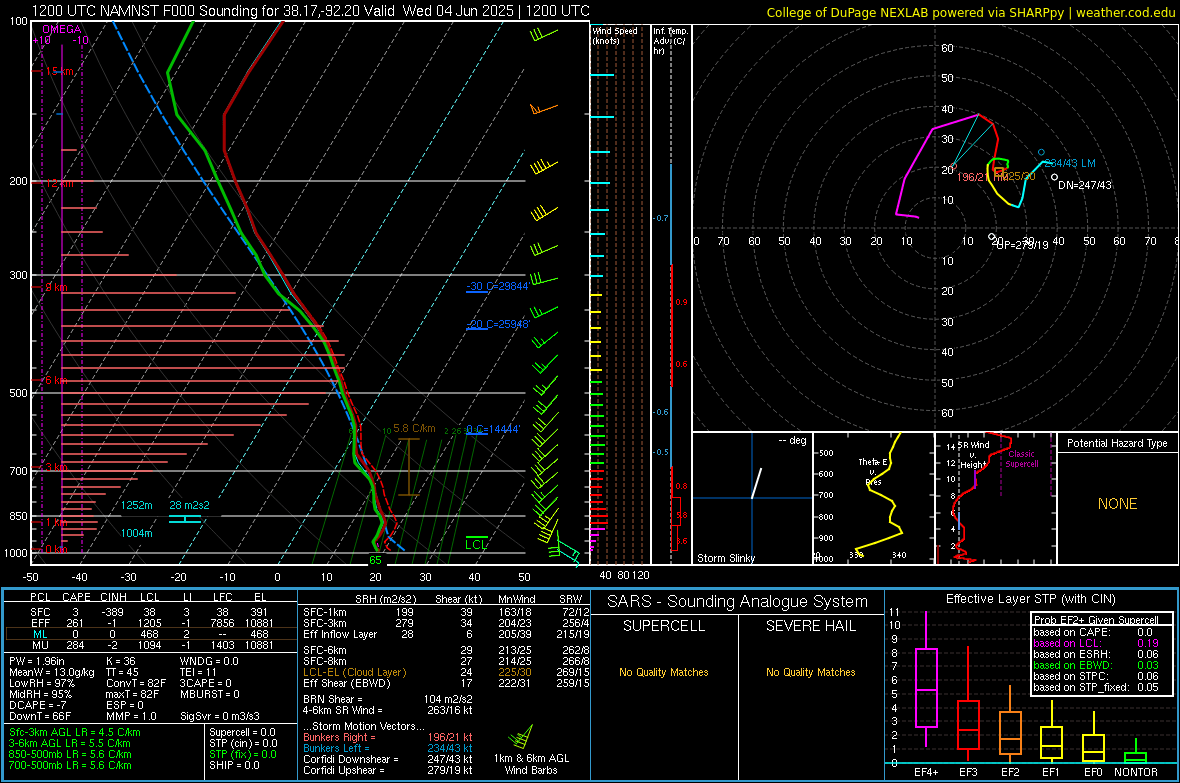Click the 5.8 C/km lapse rate label
Screen dimensions: 1180x783
[x=414, y=428]
